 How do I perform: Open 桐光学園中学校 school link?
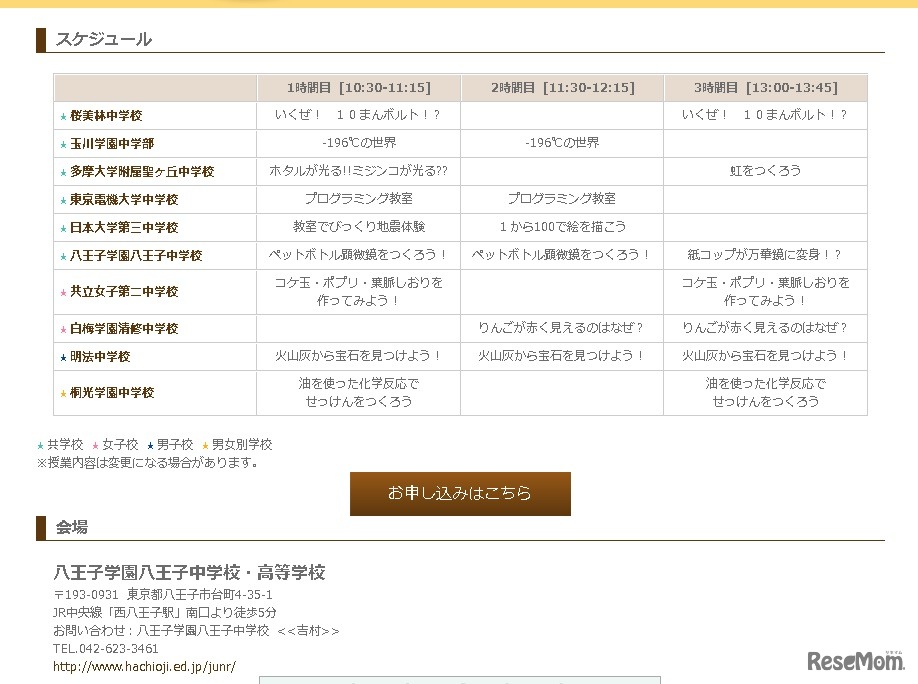112,393
